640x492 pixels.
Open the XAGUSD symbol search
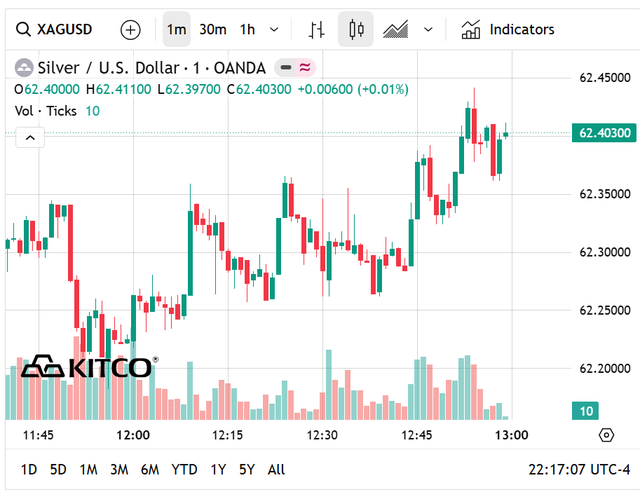tap(54, 29)
